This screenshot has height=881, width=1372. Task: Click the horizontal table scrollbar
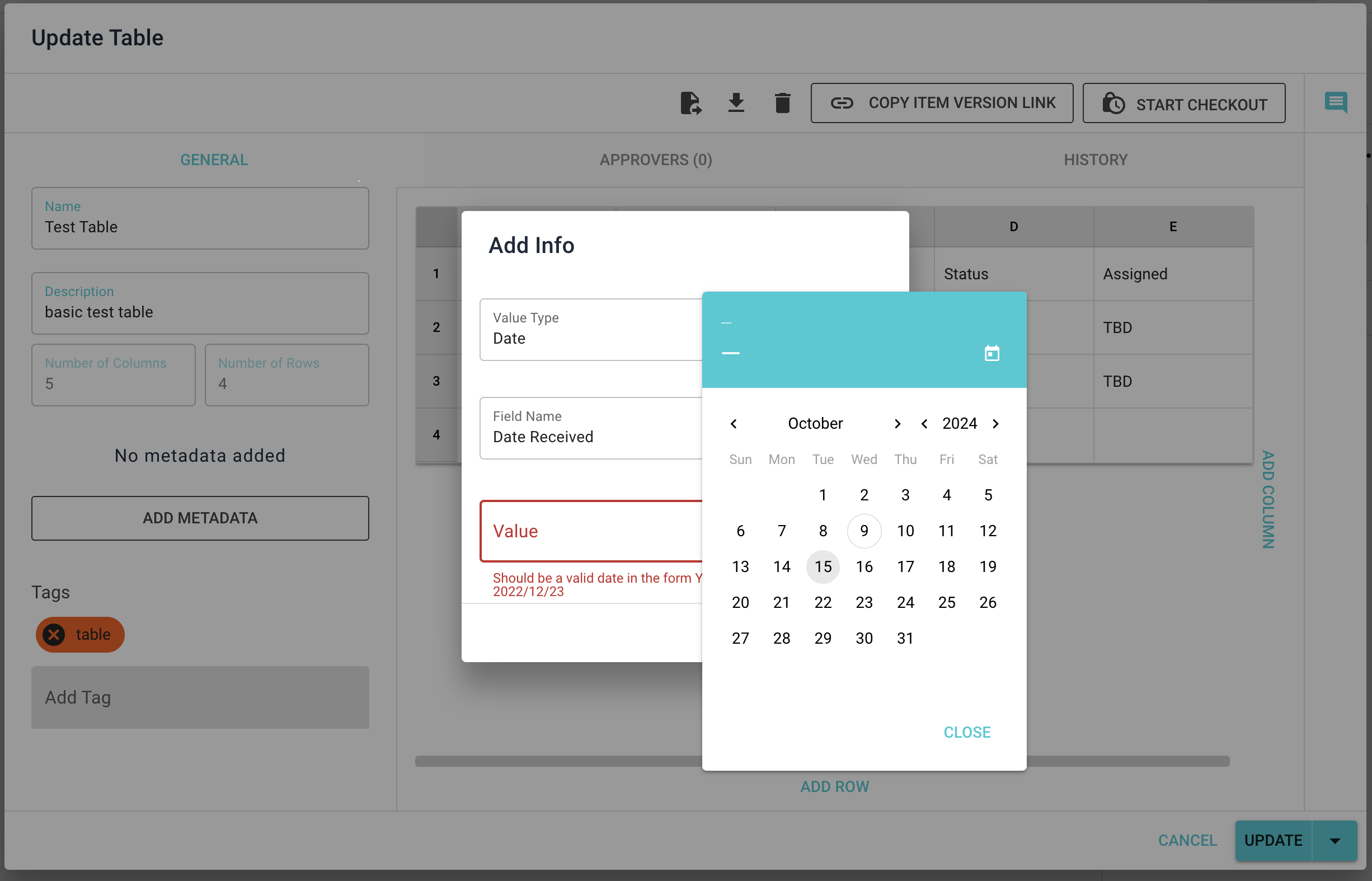[x=558, y=761]
